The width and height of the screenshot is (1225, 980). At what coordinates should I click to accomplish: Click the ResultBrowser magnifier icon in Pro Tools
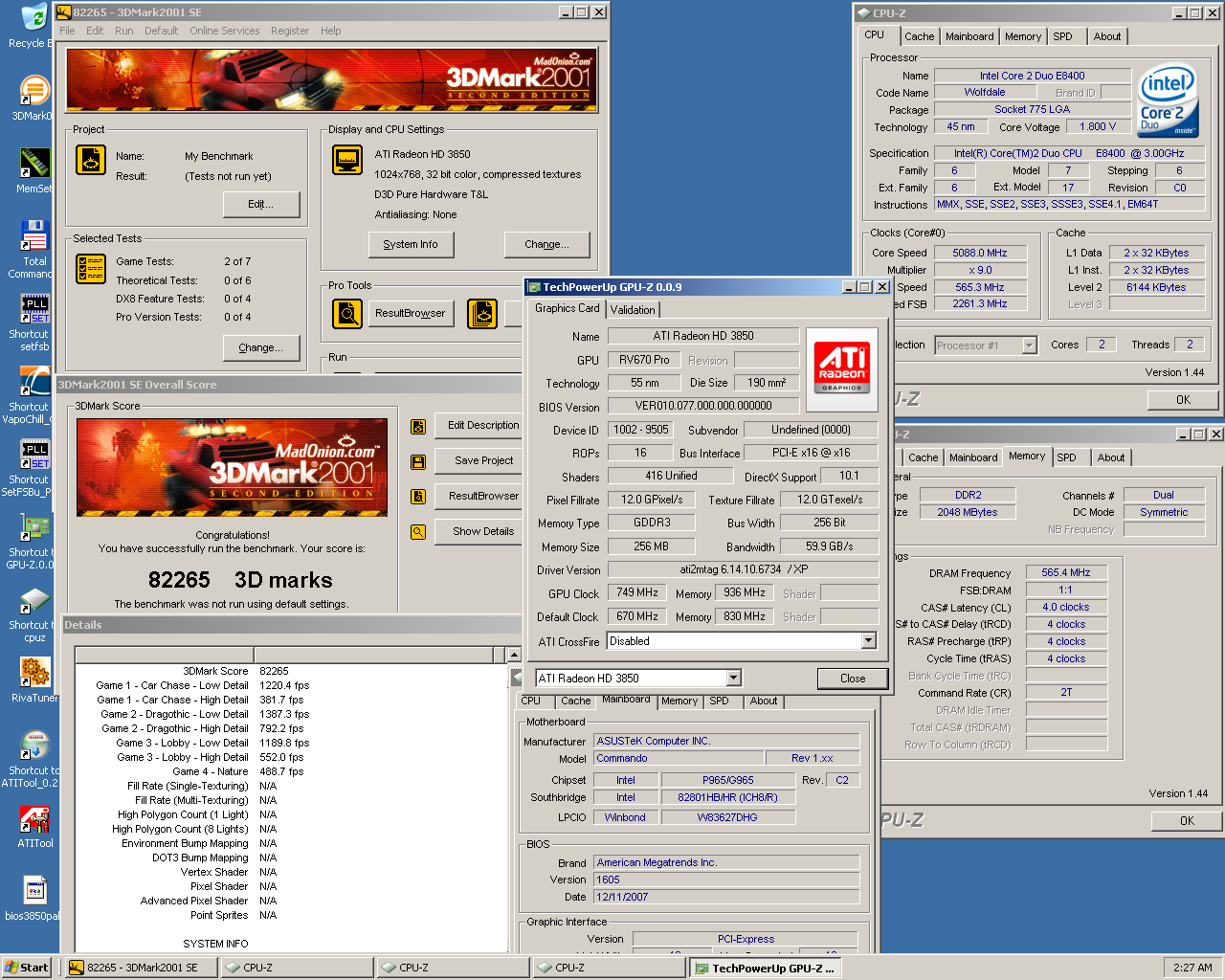[347, 313]
